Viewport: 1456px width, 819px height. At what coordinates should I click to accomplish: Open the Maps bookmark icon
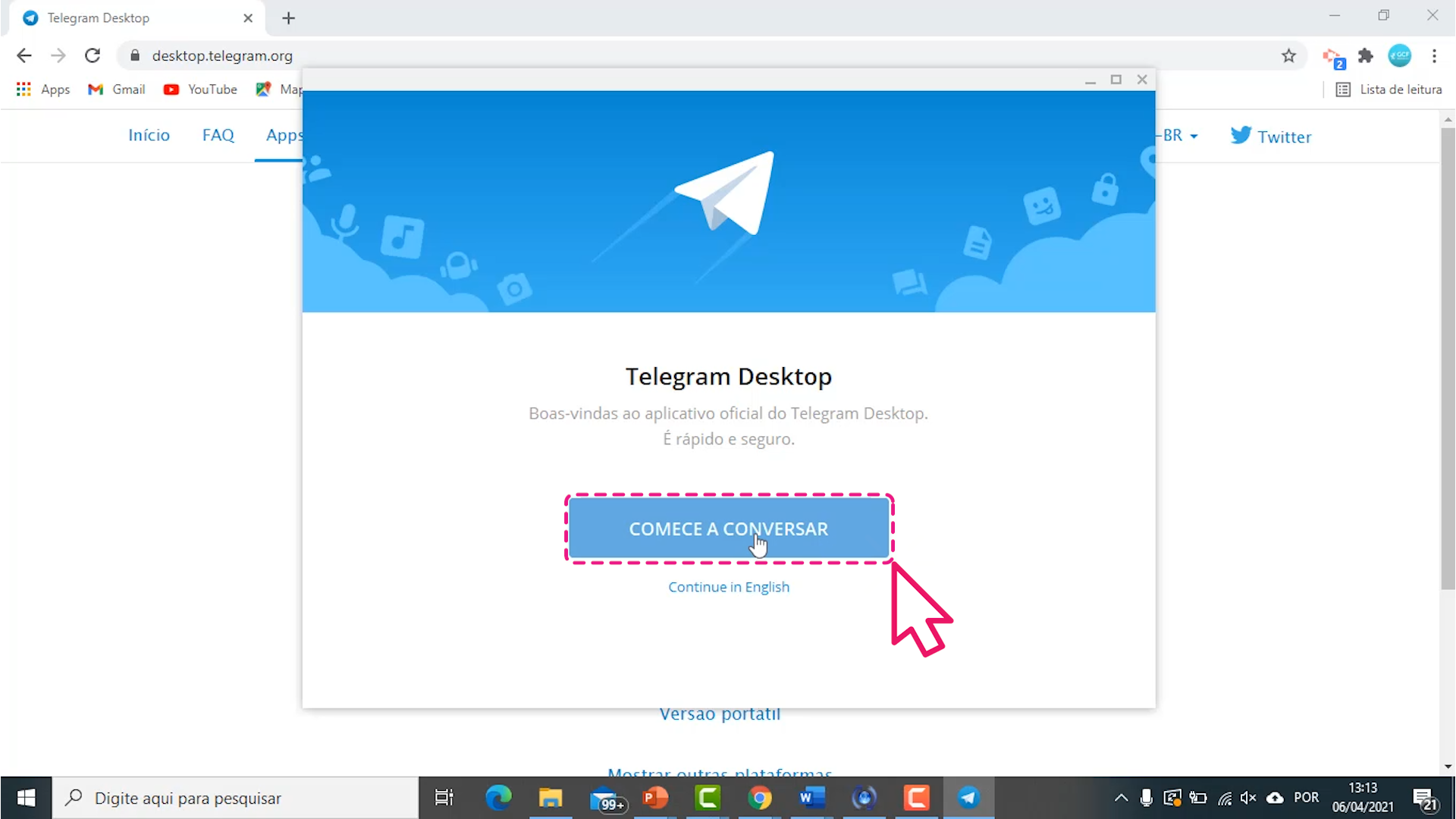pyautogui.click(x=263, y=89)
